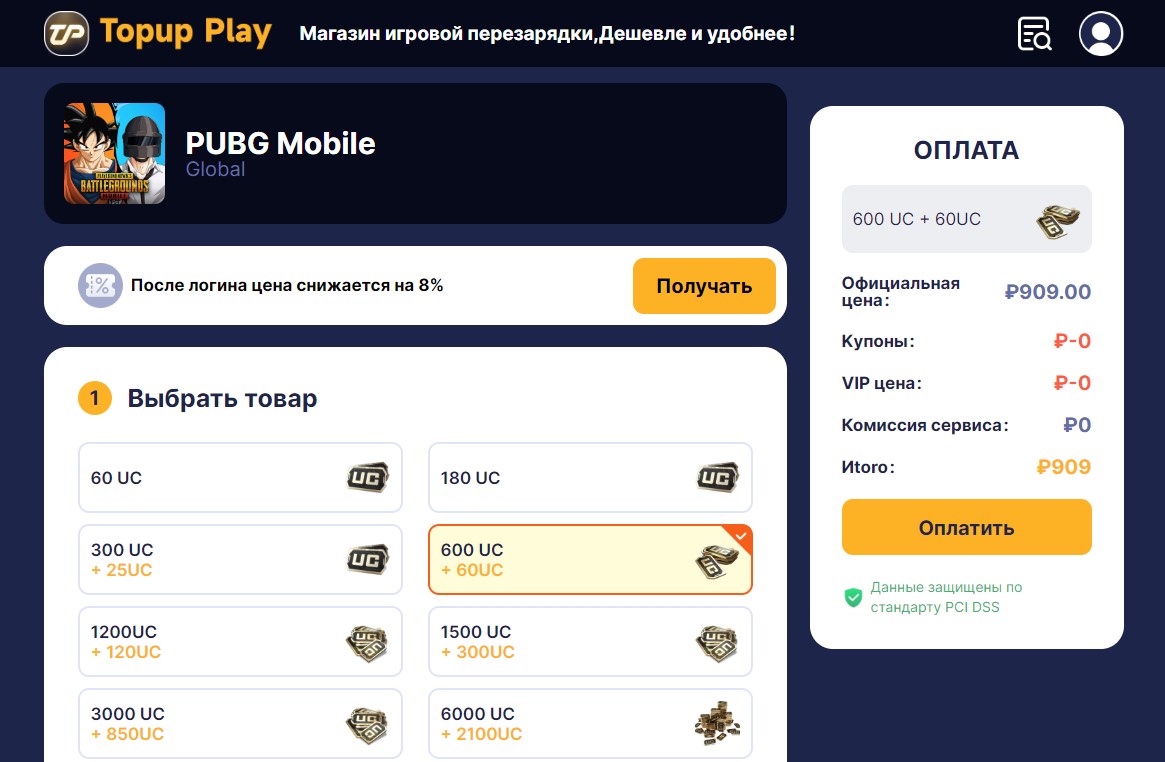Select the 180 UC package
This screenshot has width=1165, height=762.
coord(590,478)
